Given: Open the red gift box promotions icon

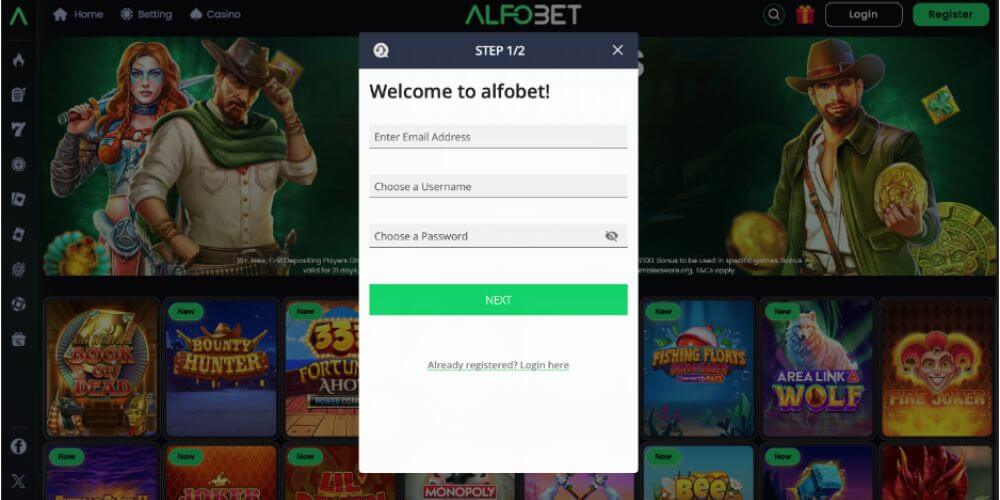Looking at the screenshot, I should point(805,14).
